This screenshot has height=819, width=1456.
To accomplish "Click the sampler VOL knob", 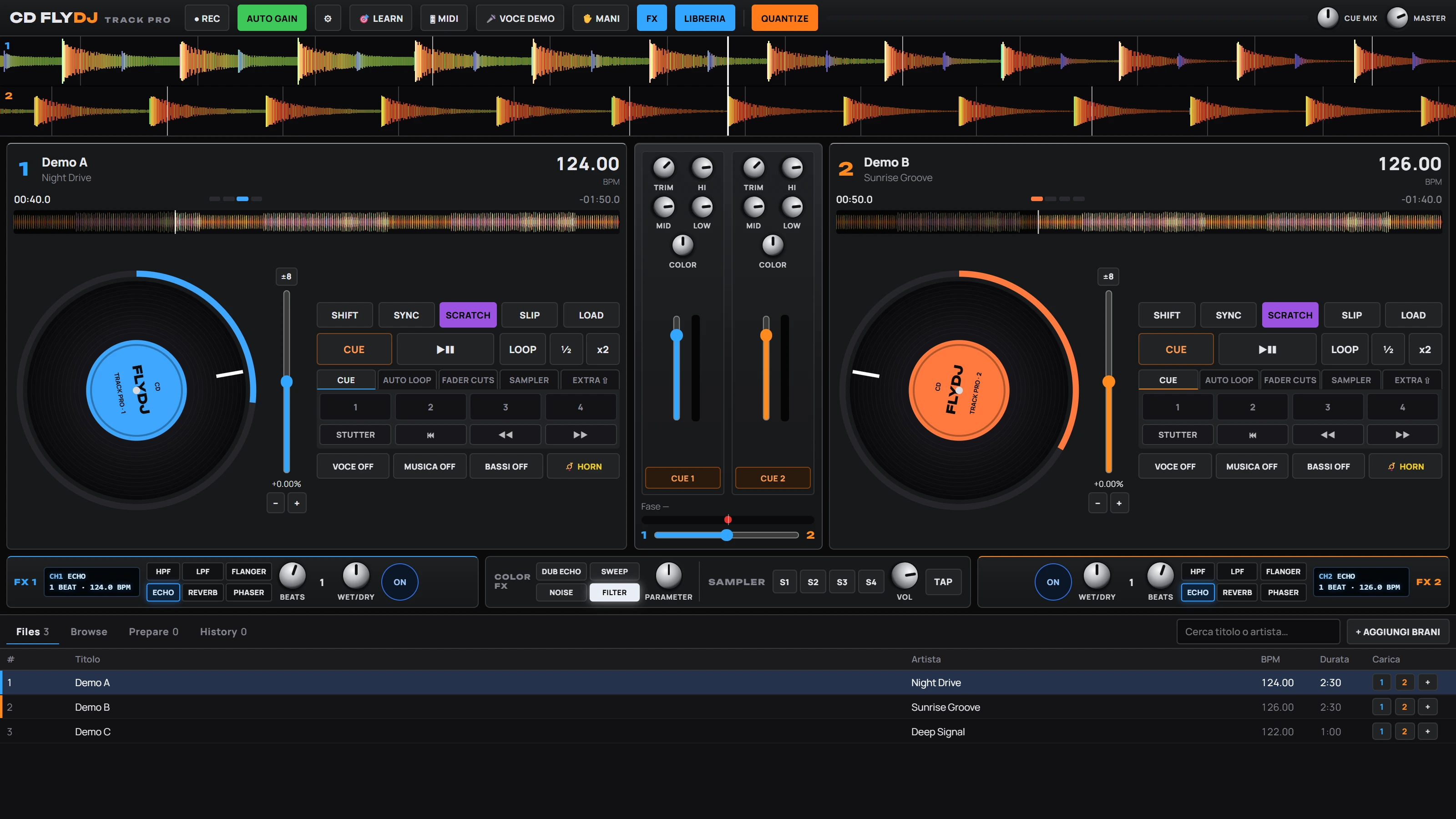I will point(905,576).
